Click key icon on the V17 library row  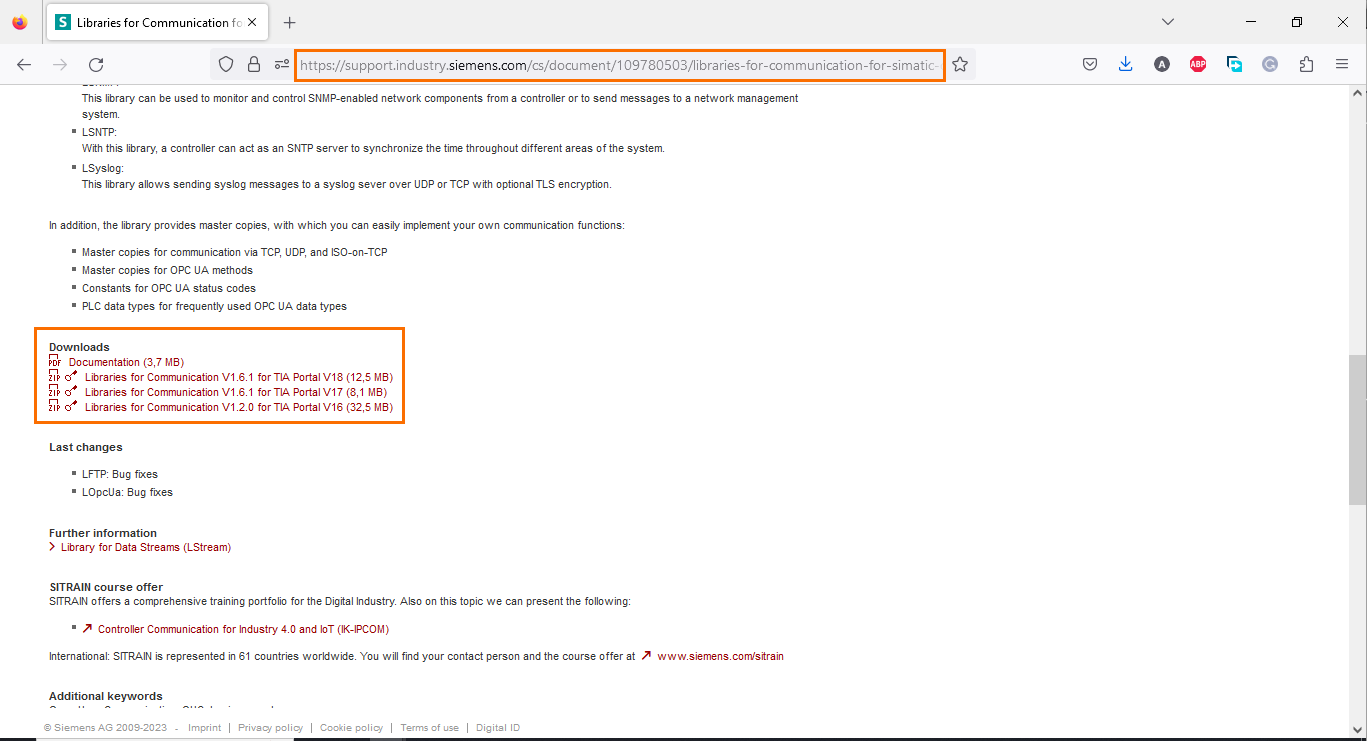71,392
